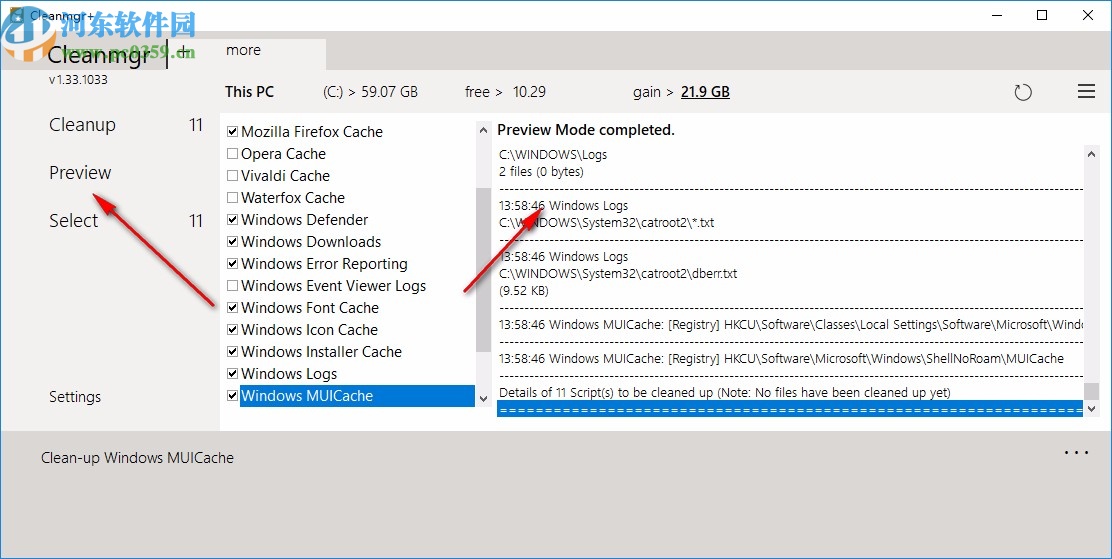The height and width of the screenshot is (559, 1112).
Task: Click the catroot2\*.txt log line
Action: click(x=606, y=223)
